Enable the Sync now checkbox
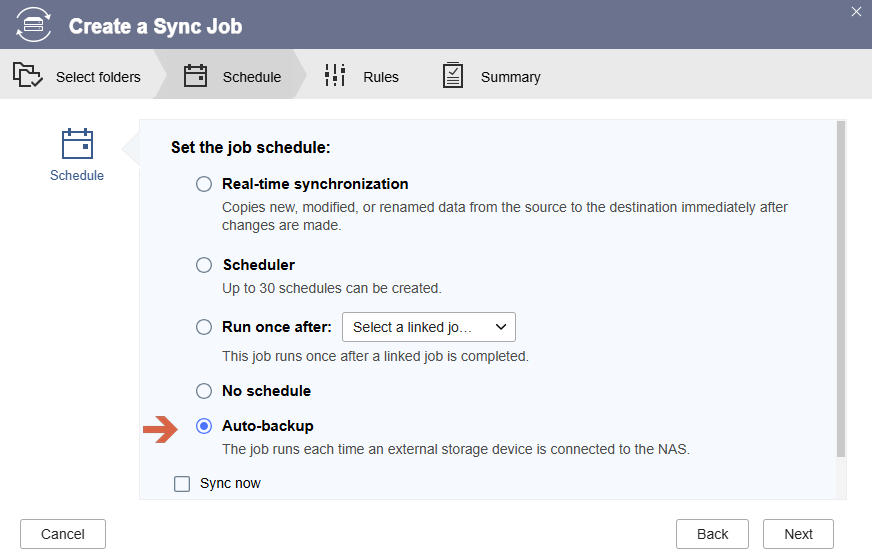 click(x=182, y=484)
